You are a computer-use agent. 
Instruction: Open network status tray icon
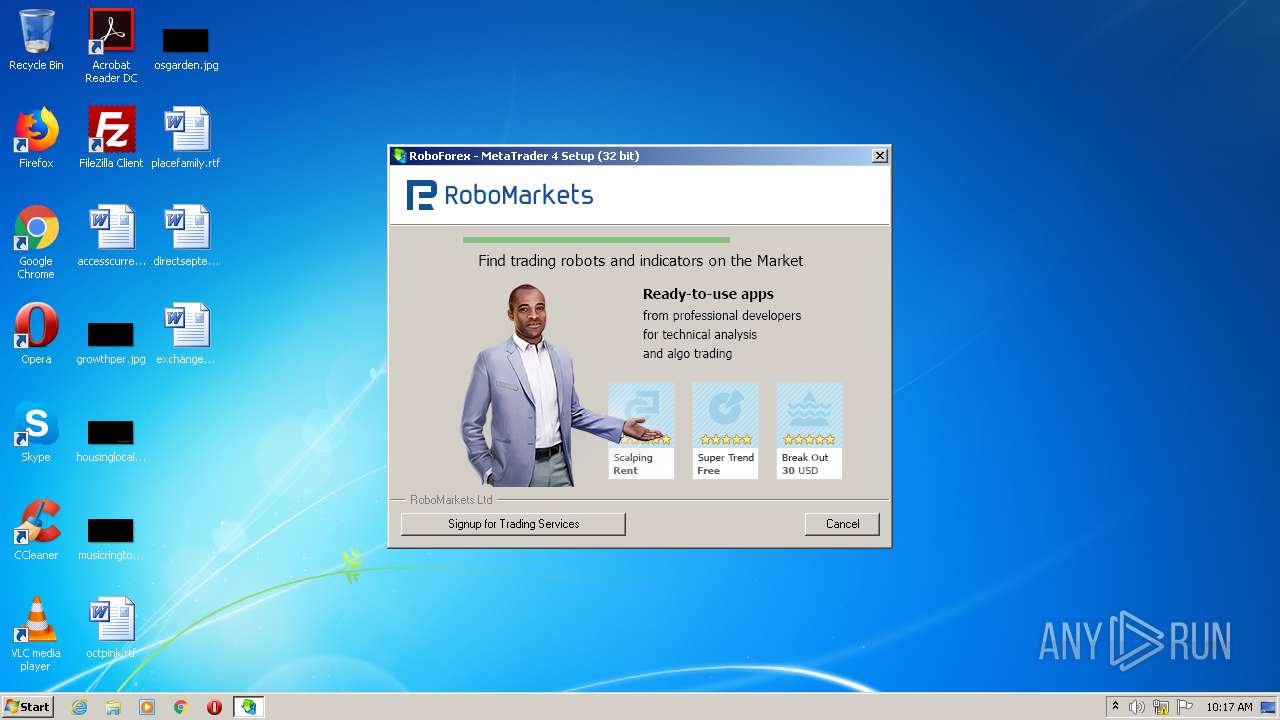click(1161, 707)
